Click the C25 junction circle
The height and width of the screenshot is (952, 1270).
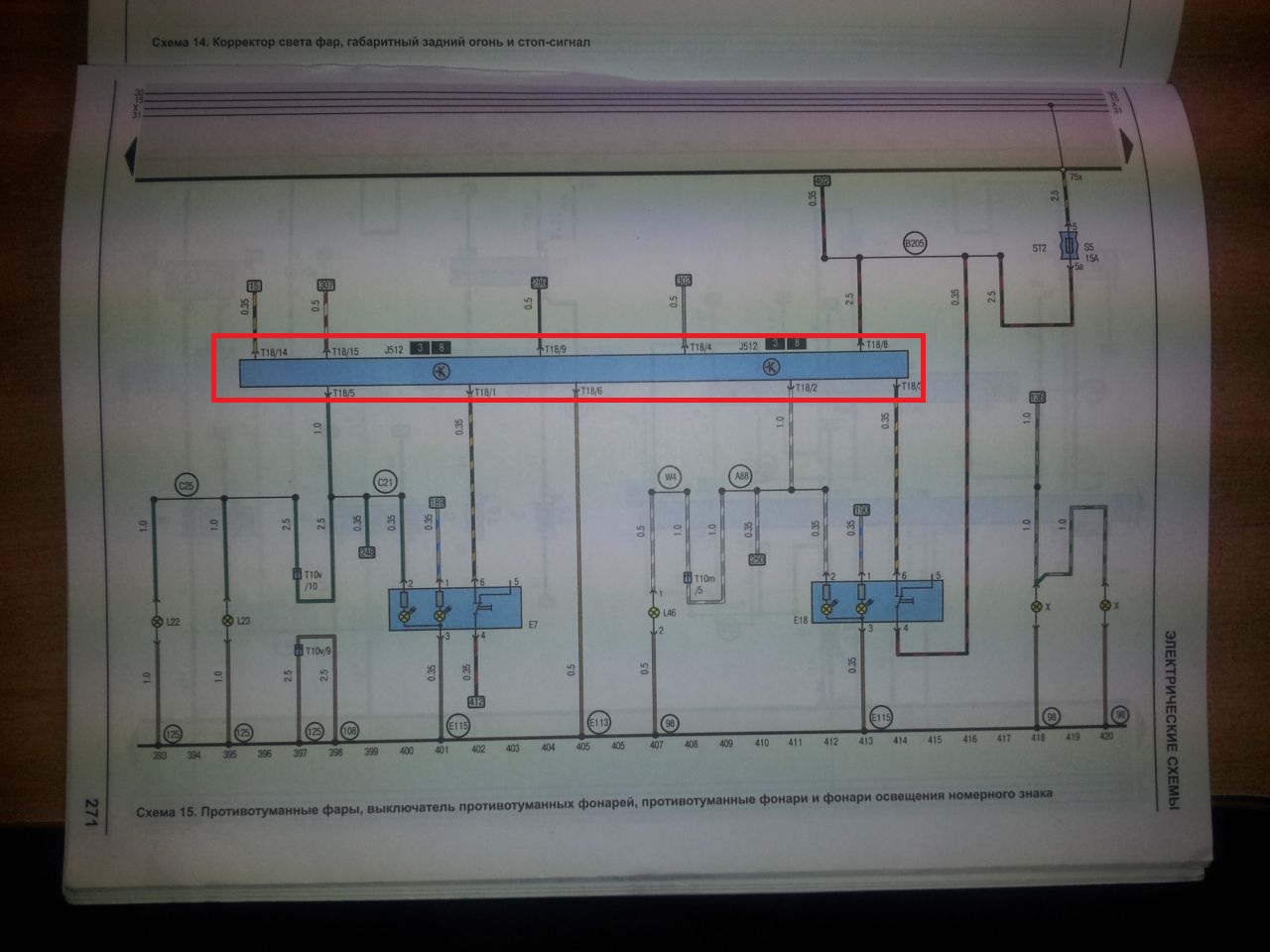click(x=186, y=485)
